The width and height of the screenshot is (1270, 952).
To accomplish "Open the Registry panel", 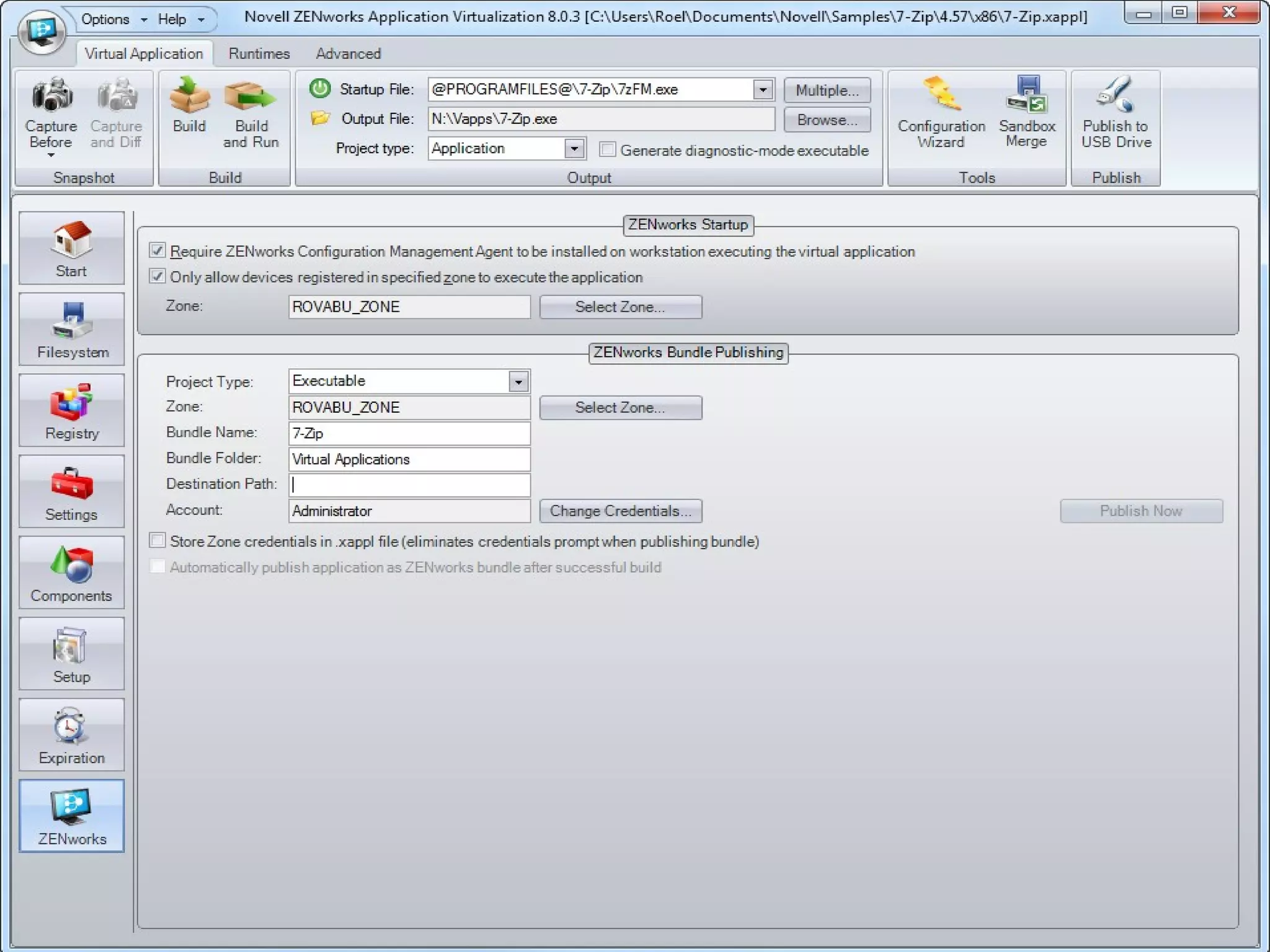I will tap(71, 411).
